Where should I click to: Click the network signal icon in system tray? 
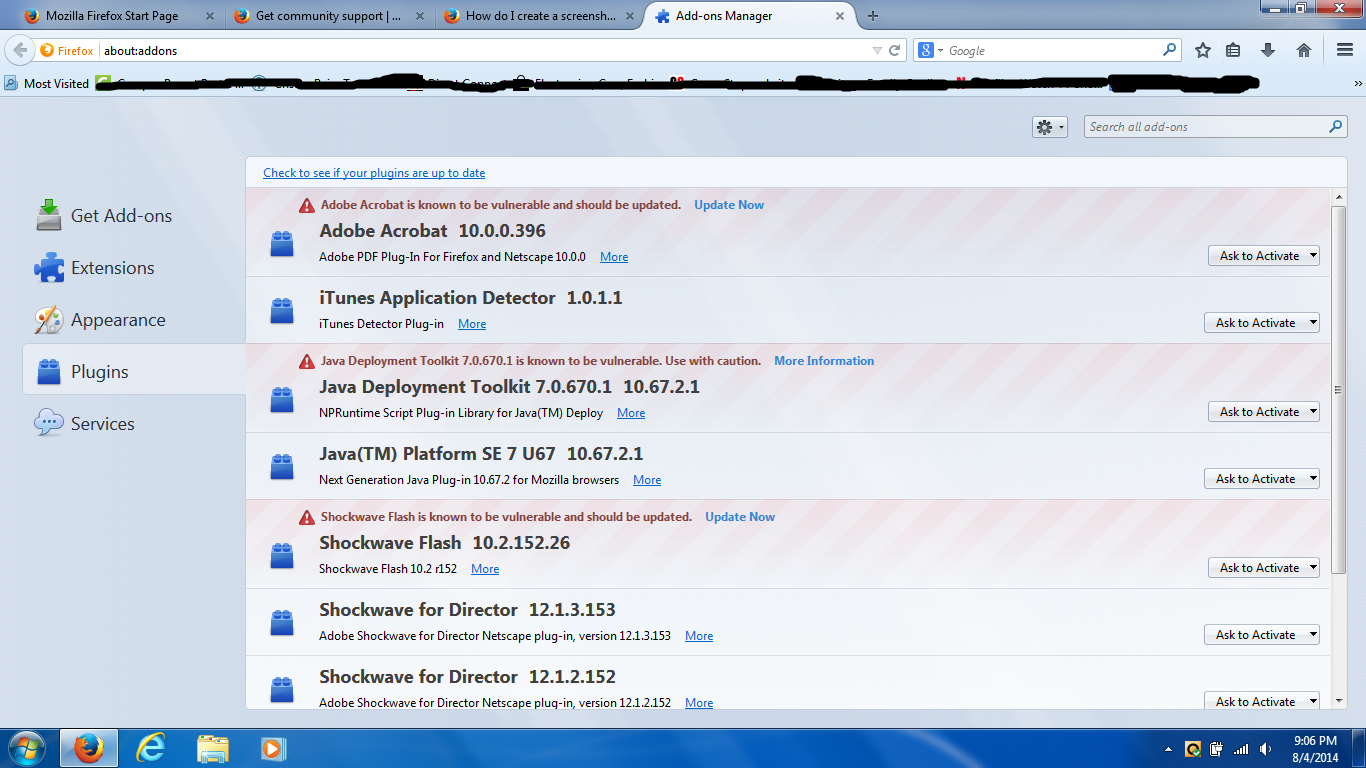pos(1241,749)
